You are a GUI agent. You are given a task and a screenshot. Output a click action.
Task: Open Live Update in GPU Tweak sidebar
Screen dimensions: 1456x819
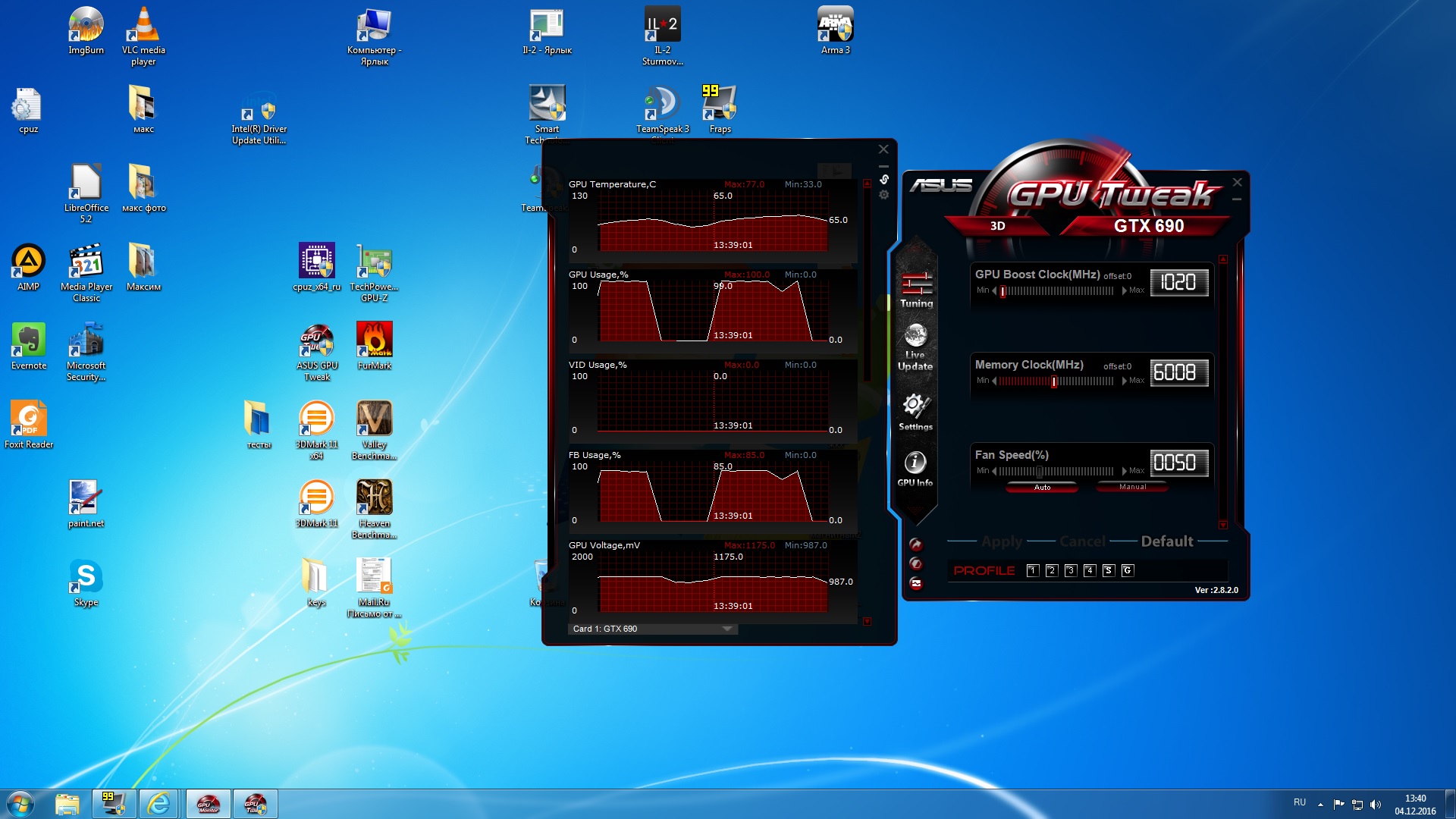click(915, 347)
